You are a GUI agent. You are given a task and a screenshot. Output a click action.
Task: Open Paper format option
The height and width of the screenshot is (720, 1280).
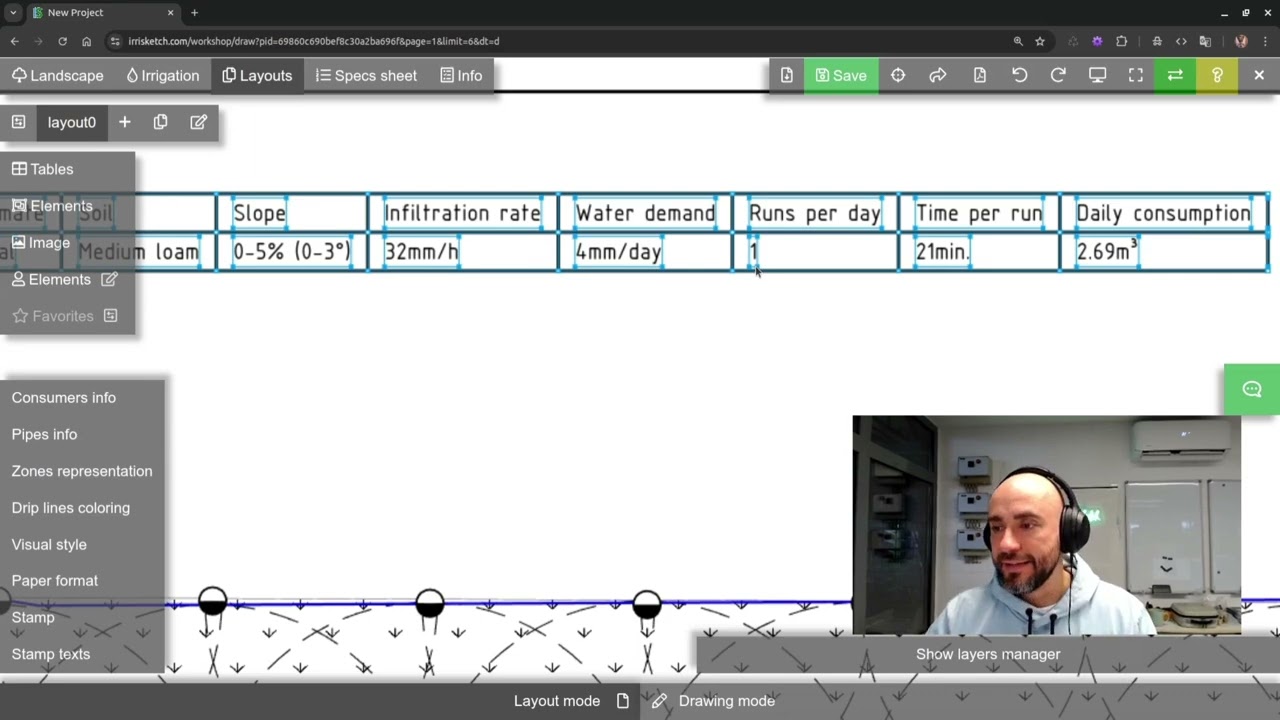(55, 580)
